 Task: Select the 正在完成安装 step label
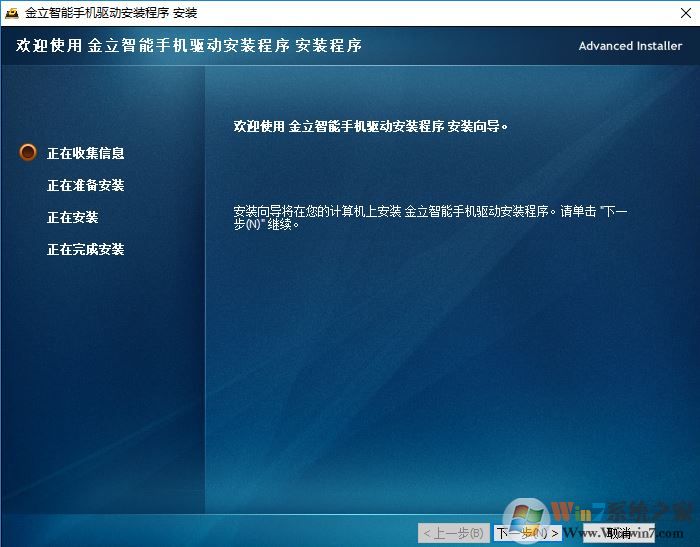[x=86, y=249]
